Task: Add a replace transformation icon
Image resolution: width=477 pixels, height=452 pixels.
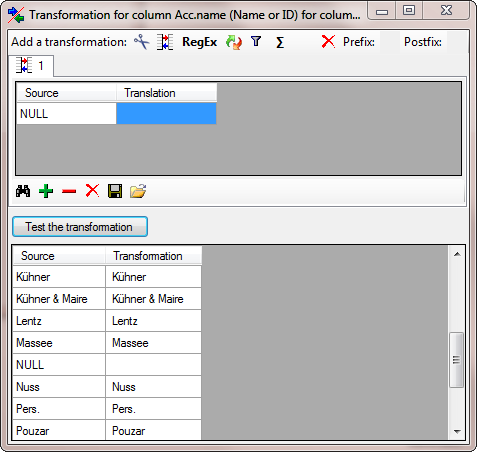Action: coord(234,42)
